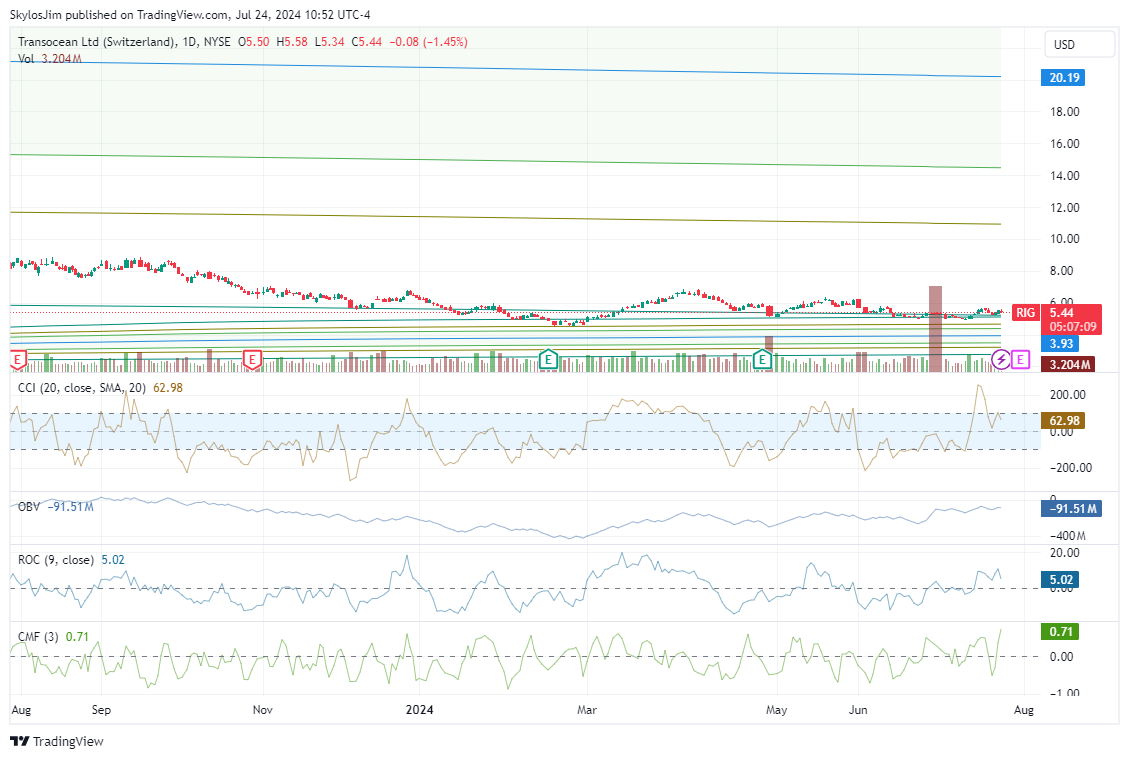This screenshot has width=1129, height=759.
Task: Click the dark red 3.204M volume label
Action: 1069,364
